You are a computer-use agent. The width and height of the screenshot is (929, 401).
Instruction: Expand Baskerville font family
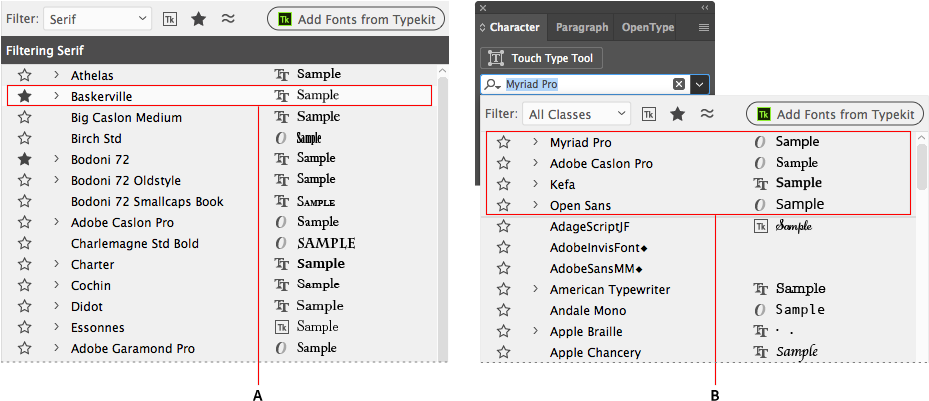click(56, 96)
